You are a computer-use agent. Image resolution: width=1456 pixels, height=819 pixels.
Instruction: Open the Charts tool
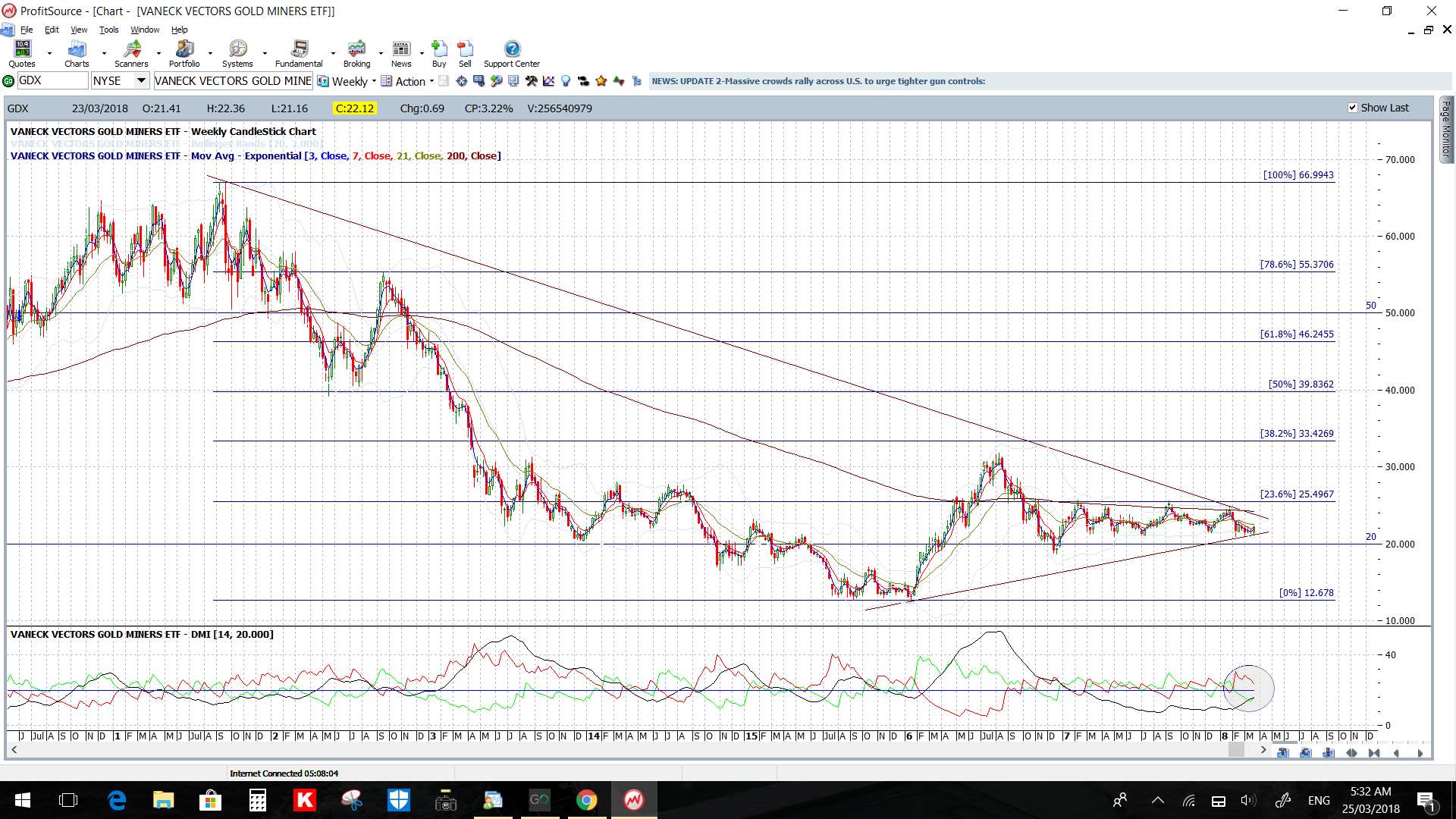tap(77, 54)
